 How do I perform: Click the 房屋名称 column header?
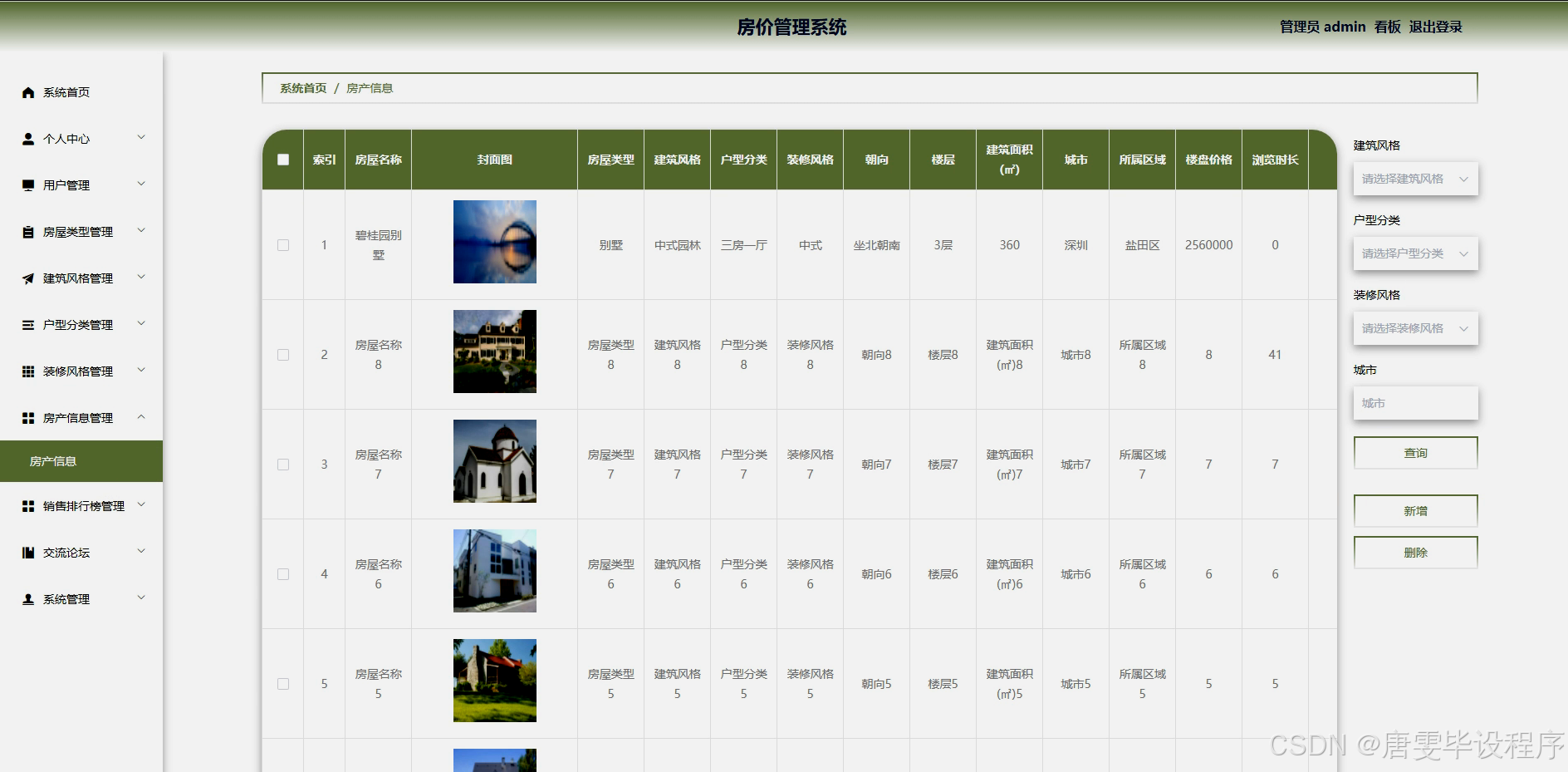click(379, 160)
